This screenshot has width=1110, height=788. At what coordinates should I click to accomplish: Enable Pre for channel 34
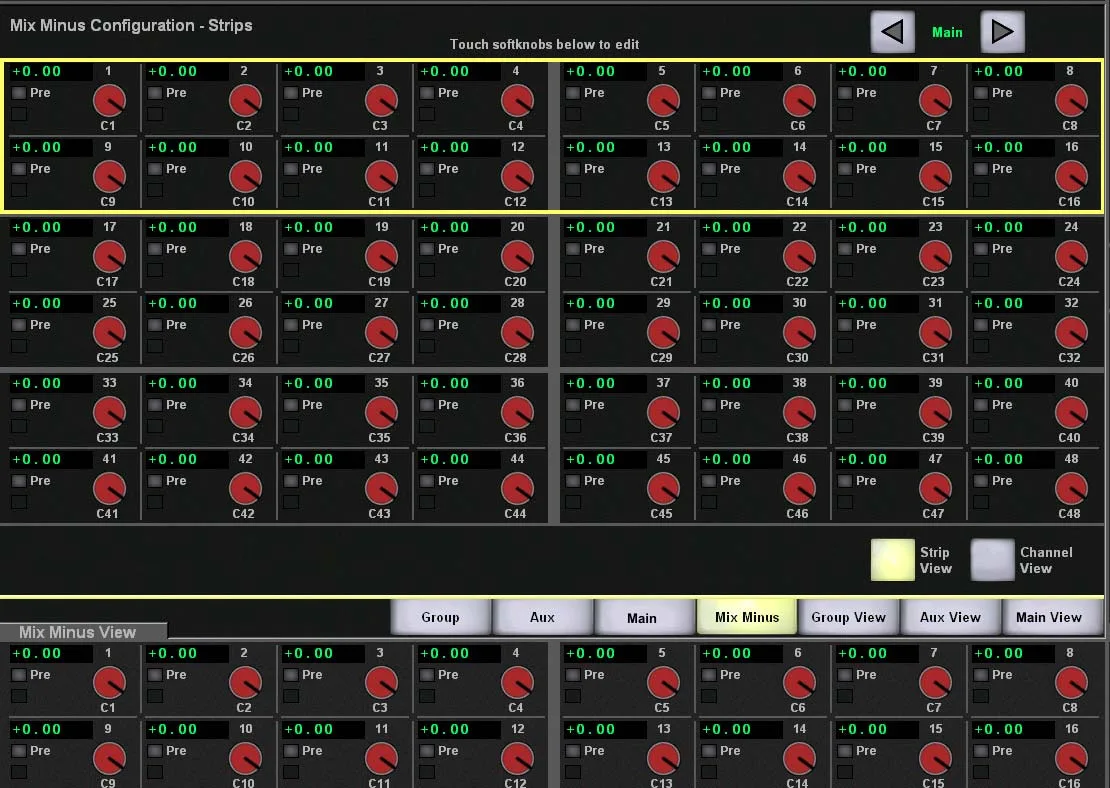[x=155, y=404]
